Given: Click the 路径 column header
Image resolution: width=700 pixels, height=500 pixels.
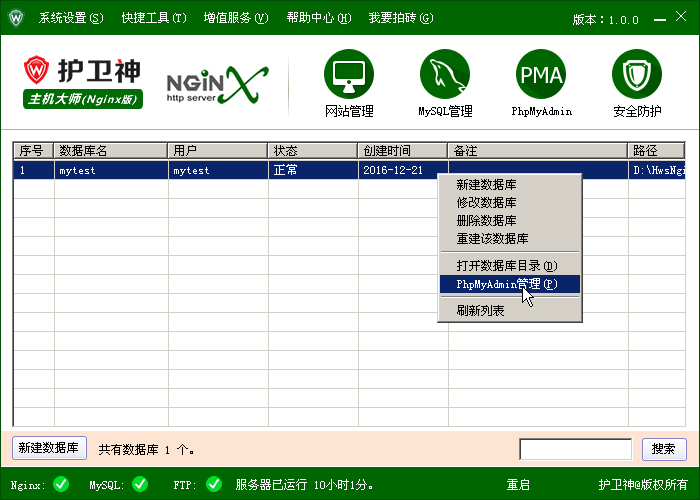Looking at the screenshot, I should (656, 150).
